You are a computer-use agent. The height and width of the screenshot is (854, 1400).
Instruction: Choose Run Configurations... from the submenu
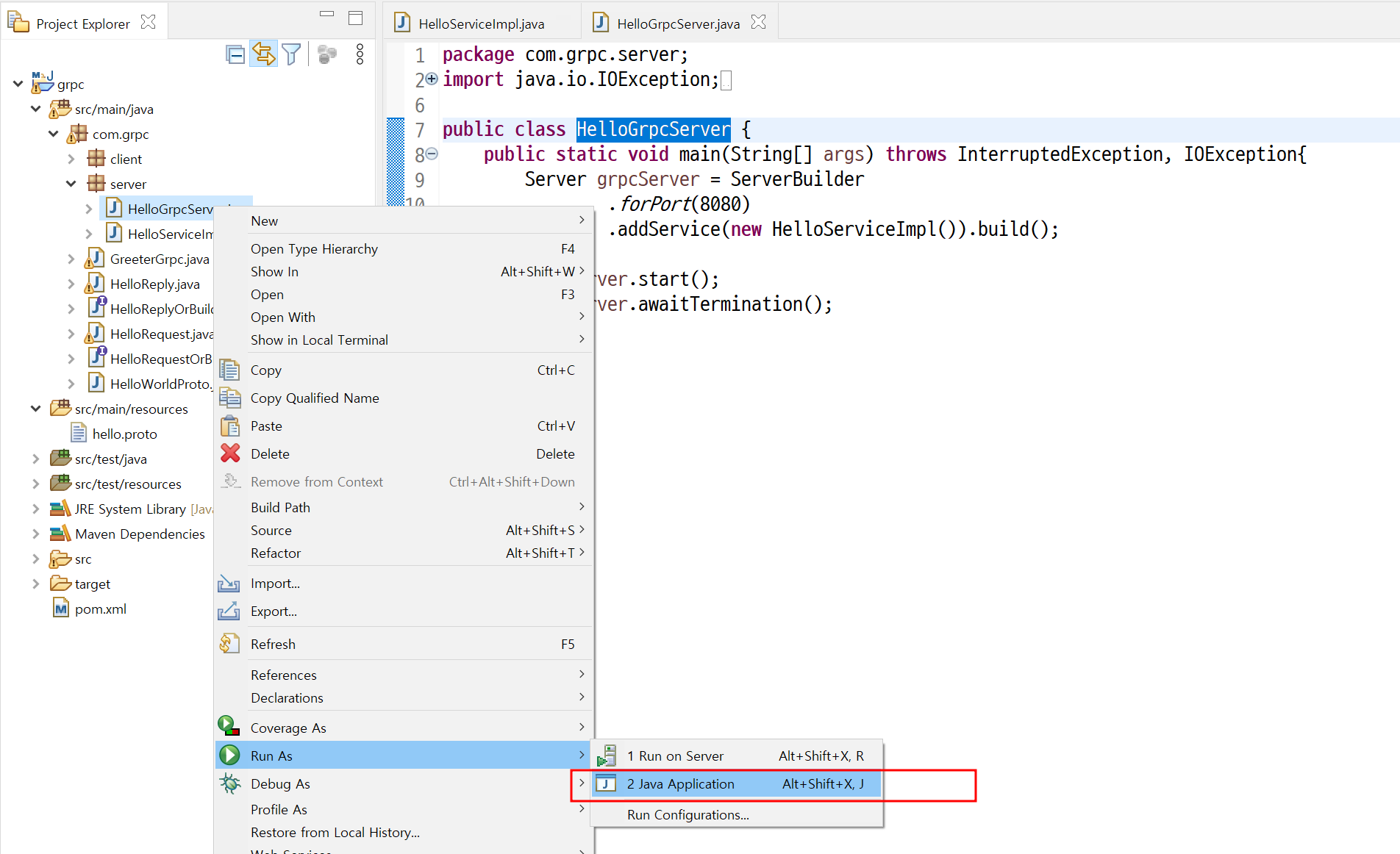(687, 814)
